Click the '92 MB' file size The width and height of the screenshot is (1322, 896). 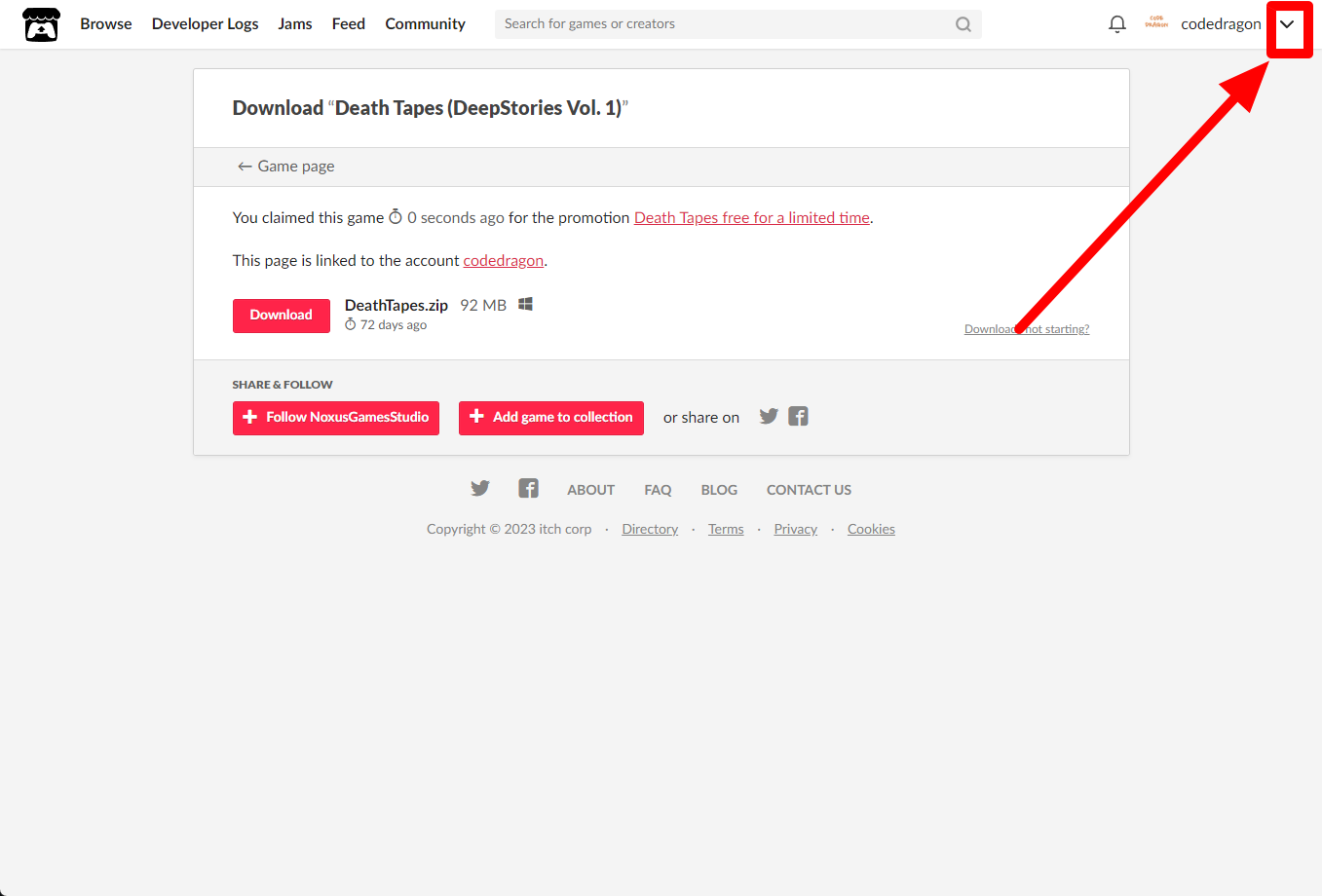coord(483,306)
